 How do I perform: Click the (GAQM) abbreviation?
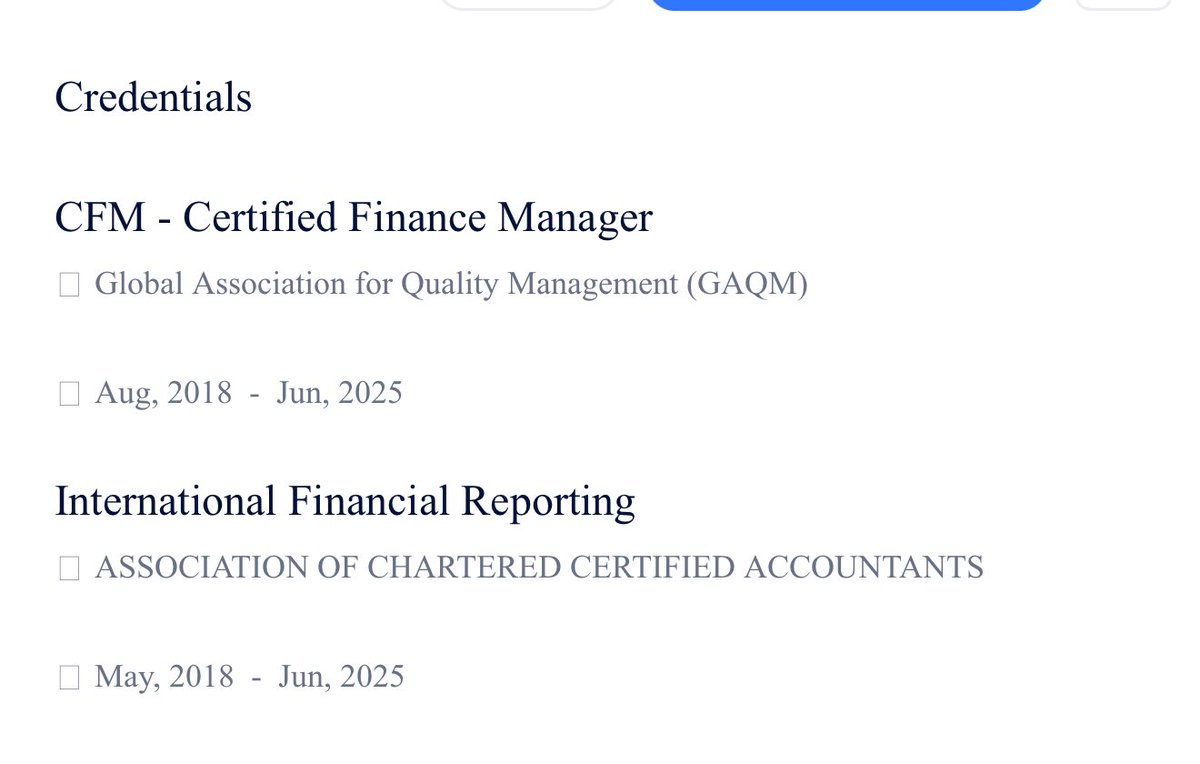click(747, 284)
